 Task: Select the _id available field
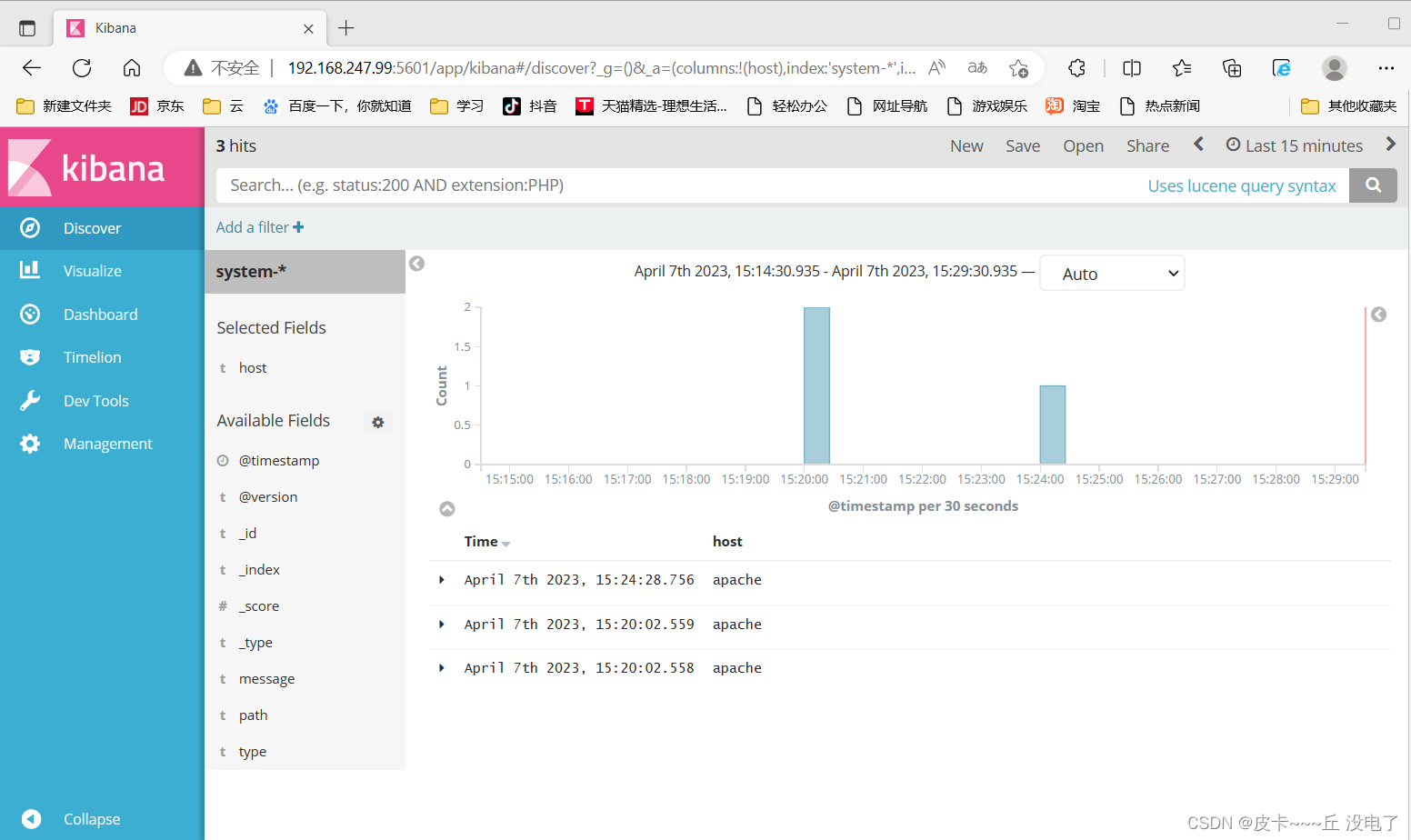[247, 534]
